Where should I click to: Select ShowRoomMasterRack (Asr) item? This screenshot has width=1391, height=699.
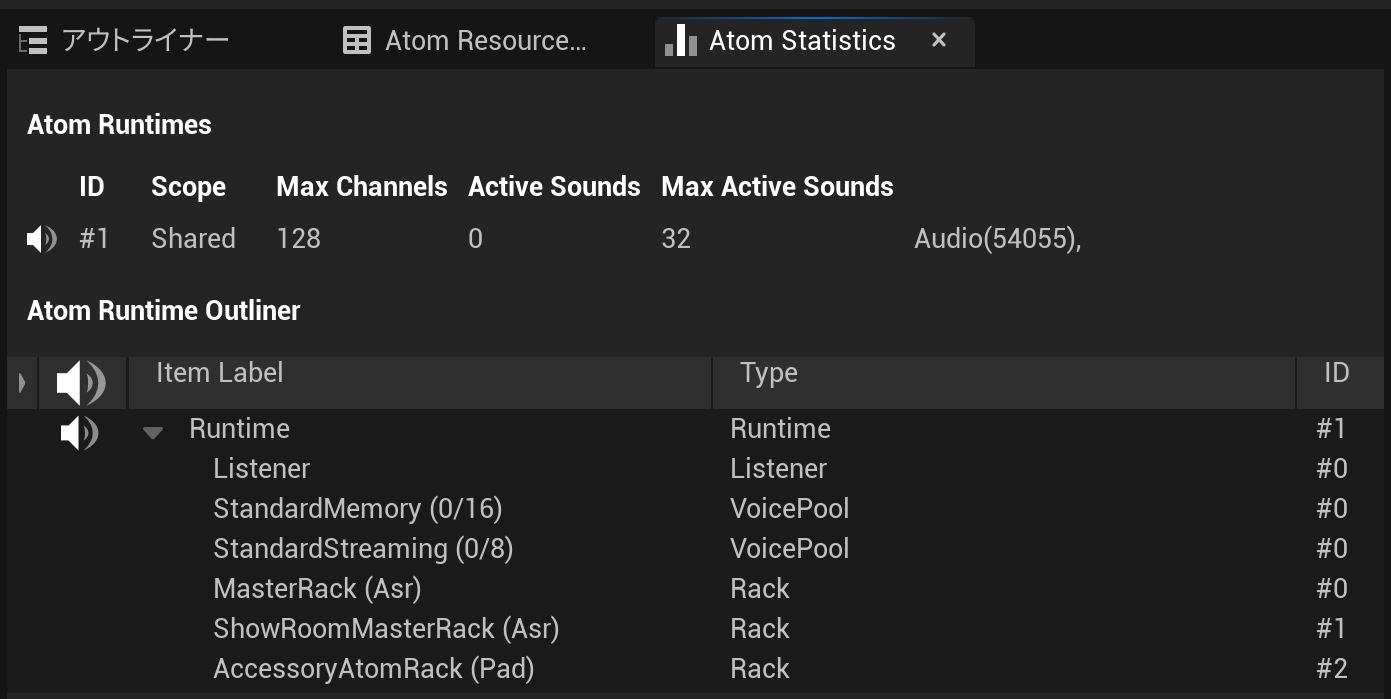[385, 629]
